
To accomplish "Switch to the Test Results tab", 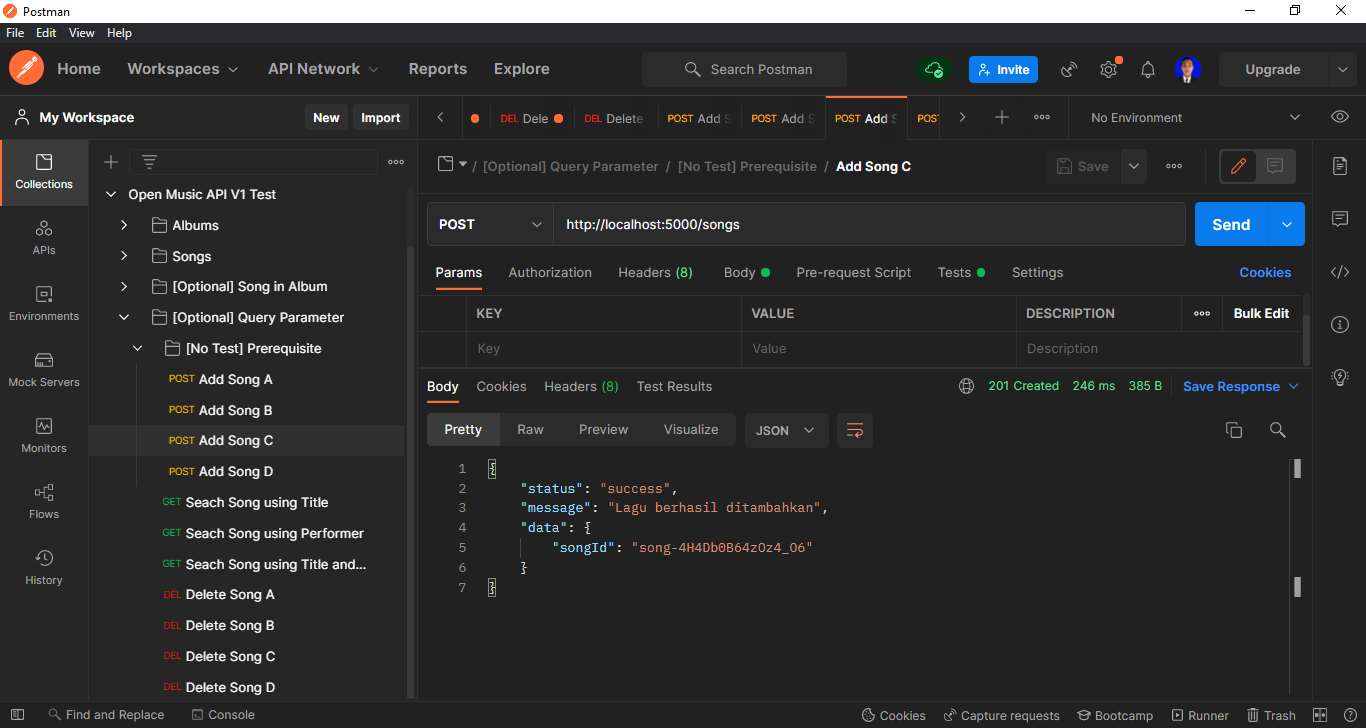I will pos(674,386).
